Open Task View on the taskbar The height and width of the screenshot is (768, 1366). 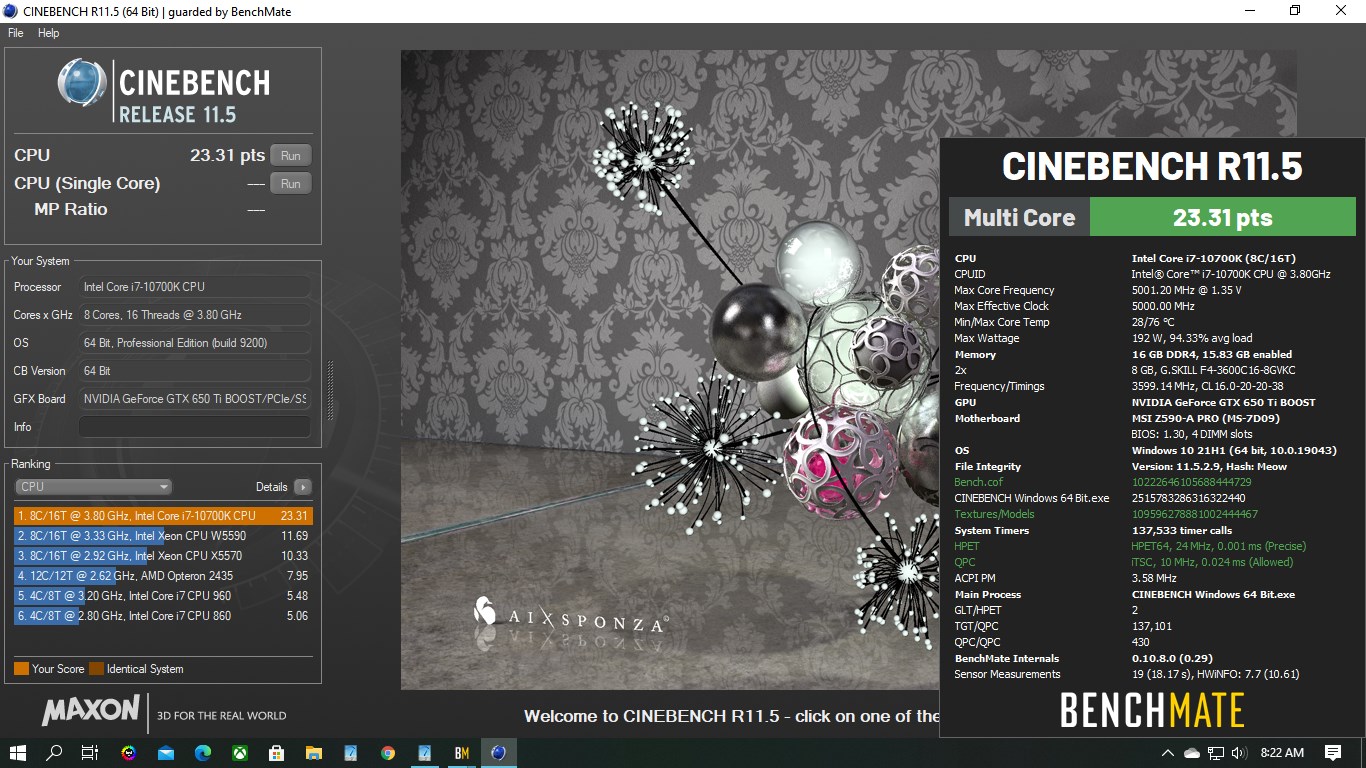(90, 752)
